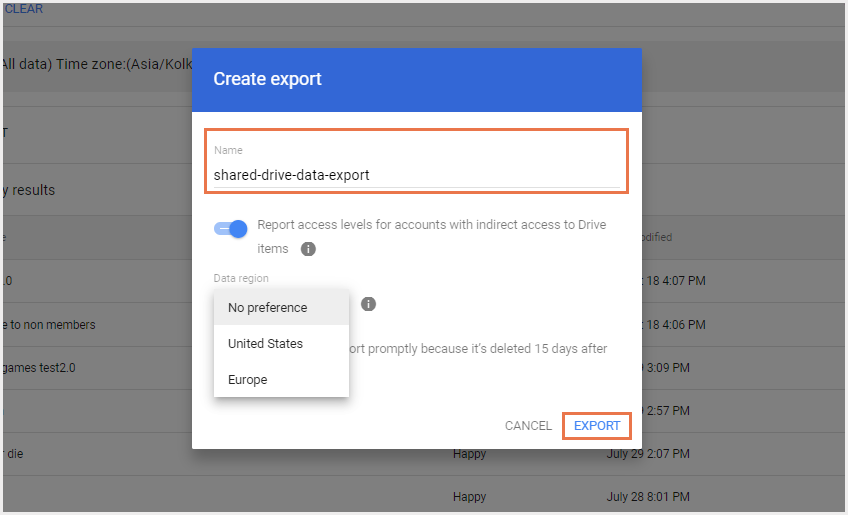
Task: Click the Happy cell in July 28 row
Action: (469, 497)
